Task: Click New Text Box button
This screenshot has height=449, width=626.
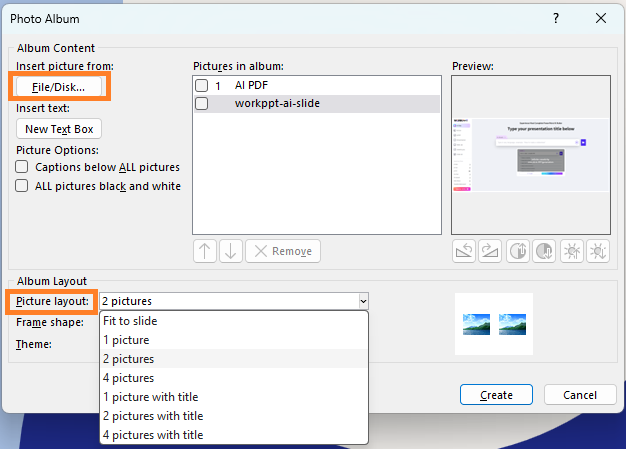Action: (59, 129)
